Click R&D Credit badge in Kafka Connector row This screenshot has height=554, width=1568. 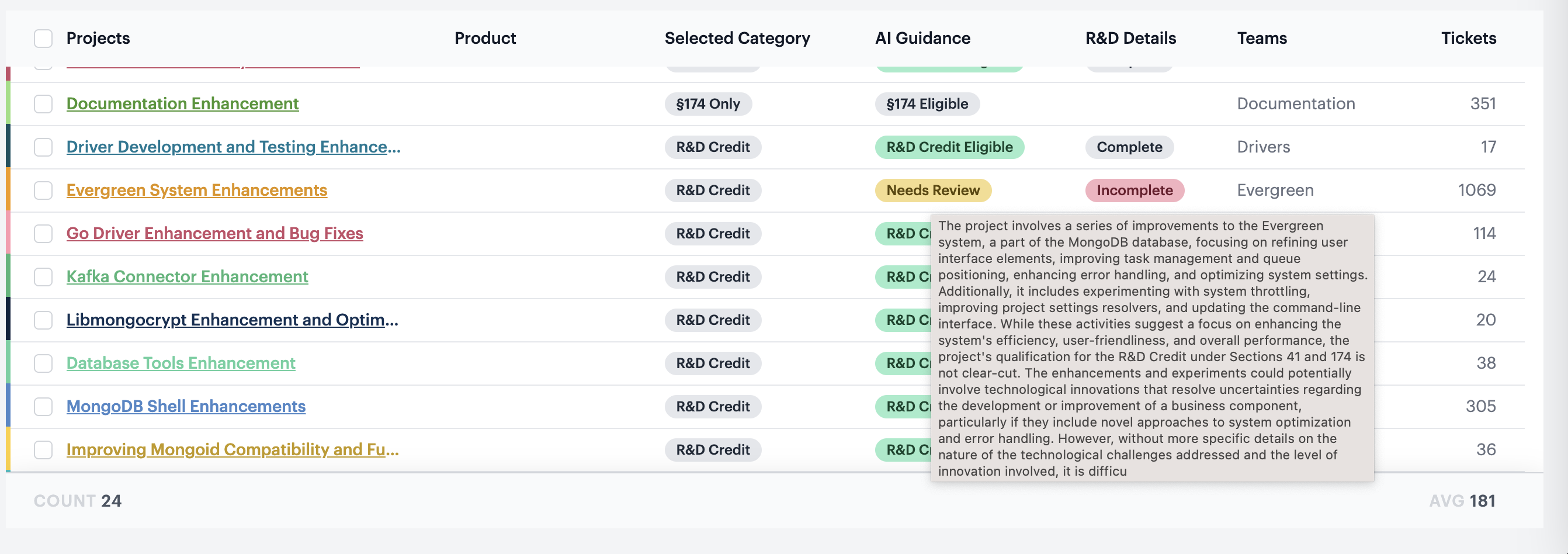tap(713, 276)
